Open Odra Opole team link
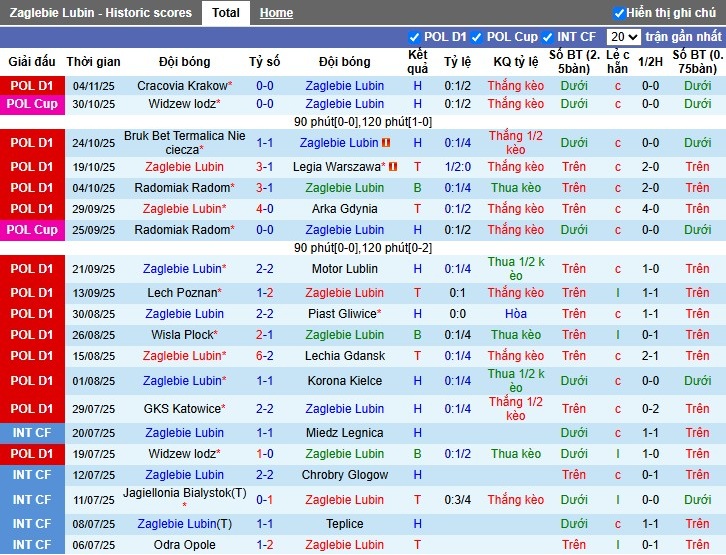 pos(184,545)
